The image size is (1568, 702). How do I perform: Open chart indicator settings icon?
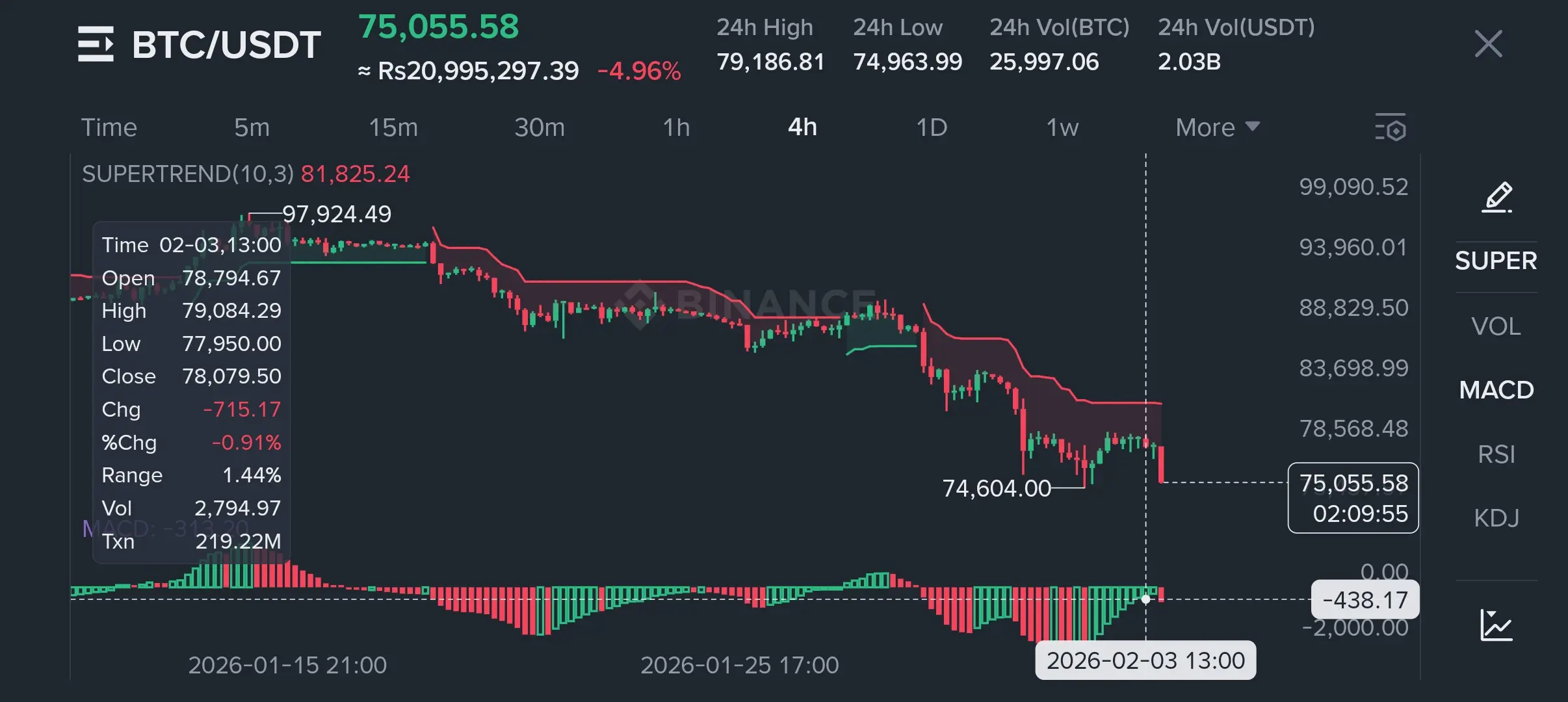pyautogui.click(x=1391, y=127)
